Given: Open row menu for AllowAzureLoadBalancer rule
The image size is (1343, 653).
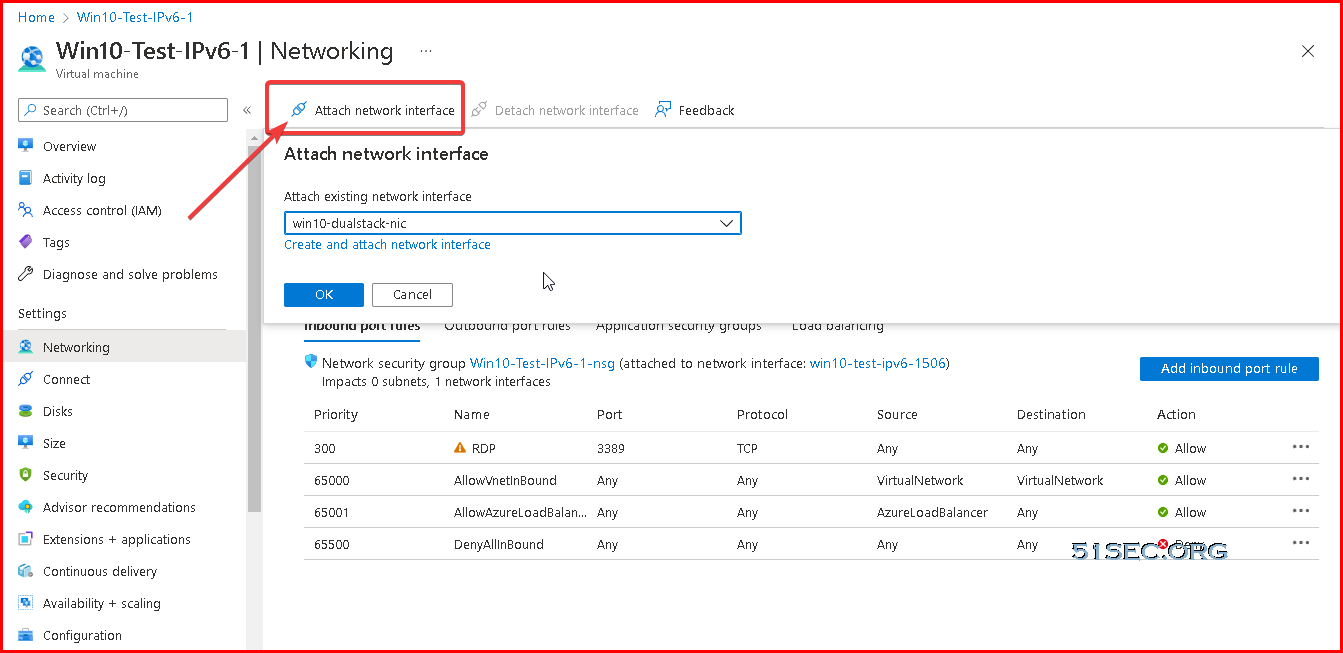Looking at the screenshot, I should (1301, 511).
